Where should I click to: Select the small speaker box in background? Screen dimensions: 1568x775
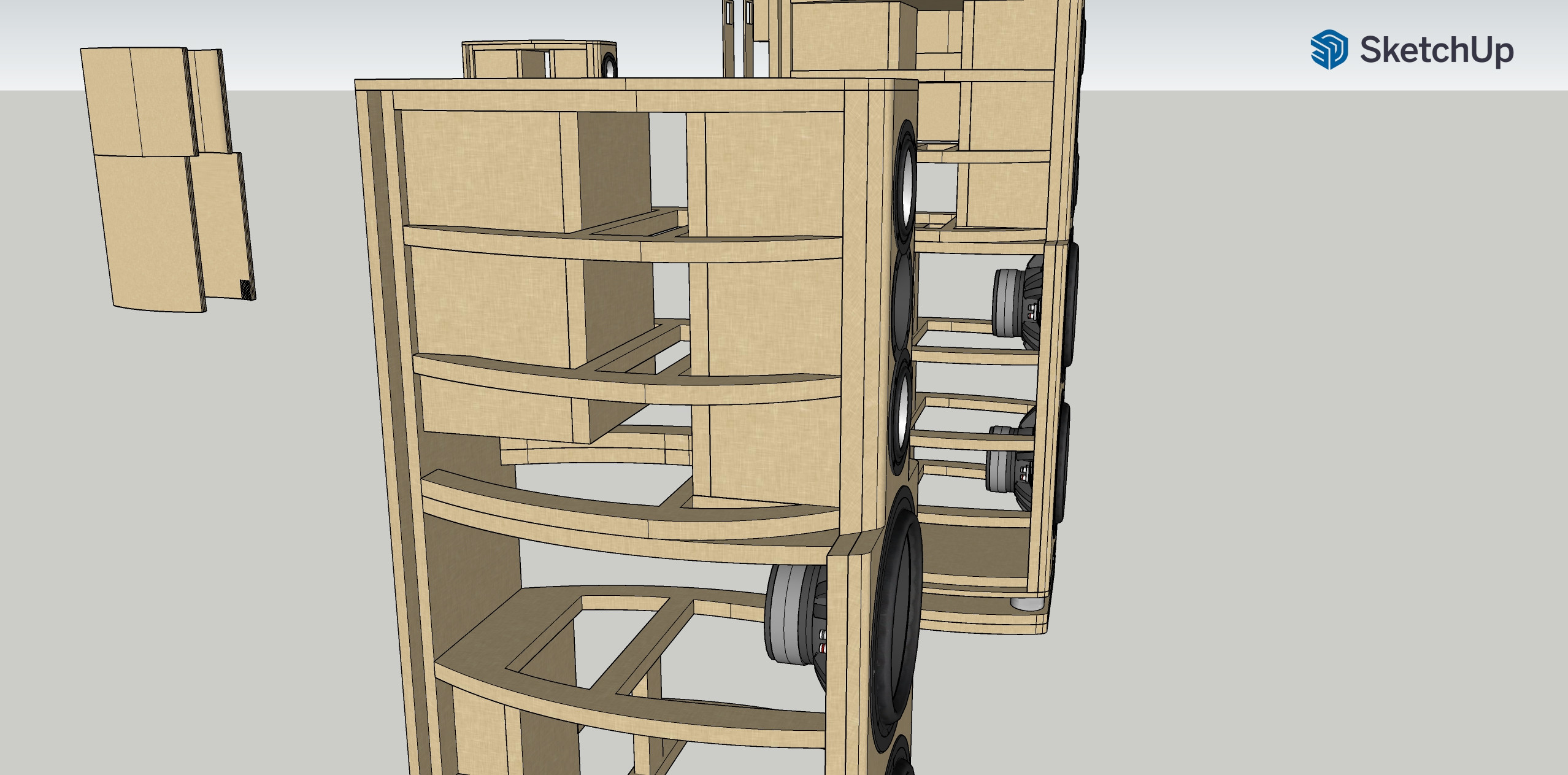click(540, 60)
